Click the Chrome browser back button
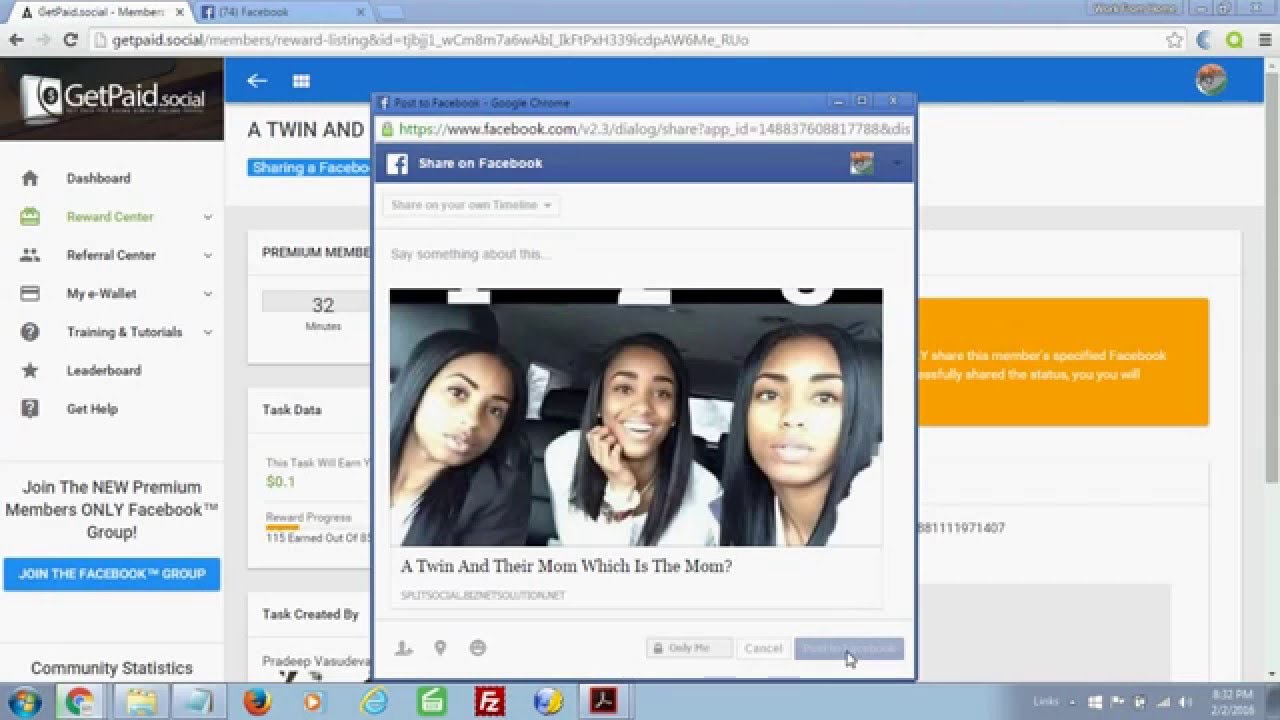This screenshot has width=1280, height=720. (16, 40)
